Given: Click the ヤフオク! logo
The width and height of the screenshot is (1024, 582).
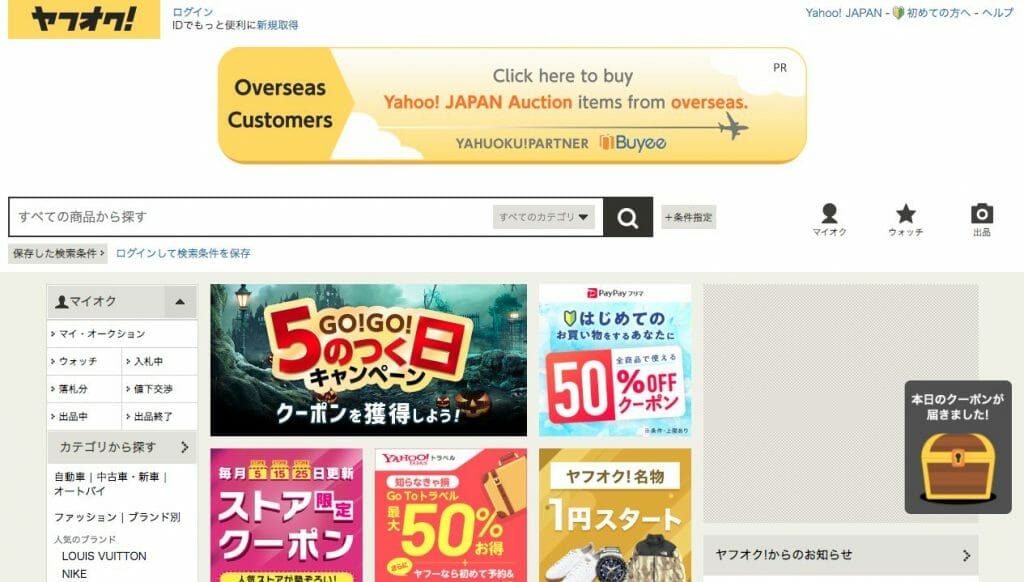Looking at the screenshot, I should tap(84, 19).
